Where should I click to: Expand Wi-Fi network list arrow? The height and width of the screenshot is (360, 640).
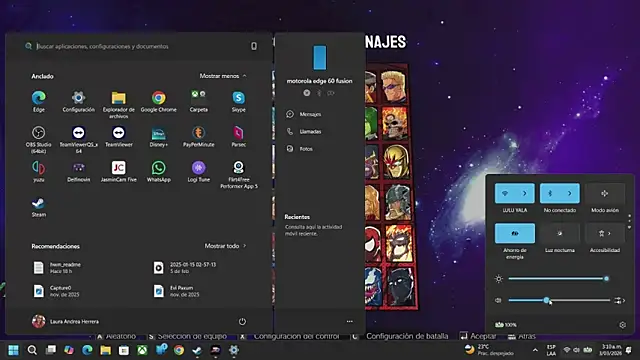point(525,193)
